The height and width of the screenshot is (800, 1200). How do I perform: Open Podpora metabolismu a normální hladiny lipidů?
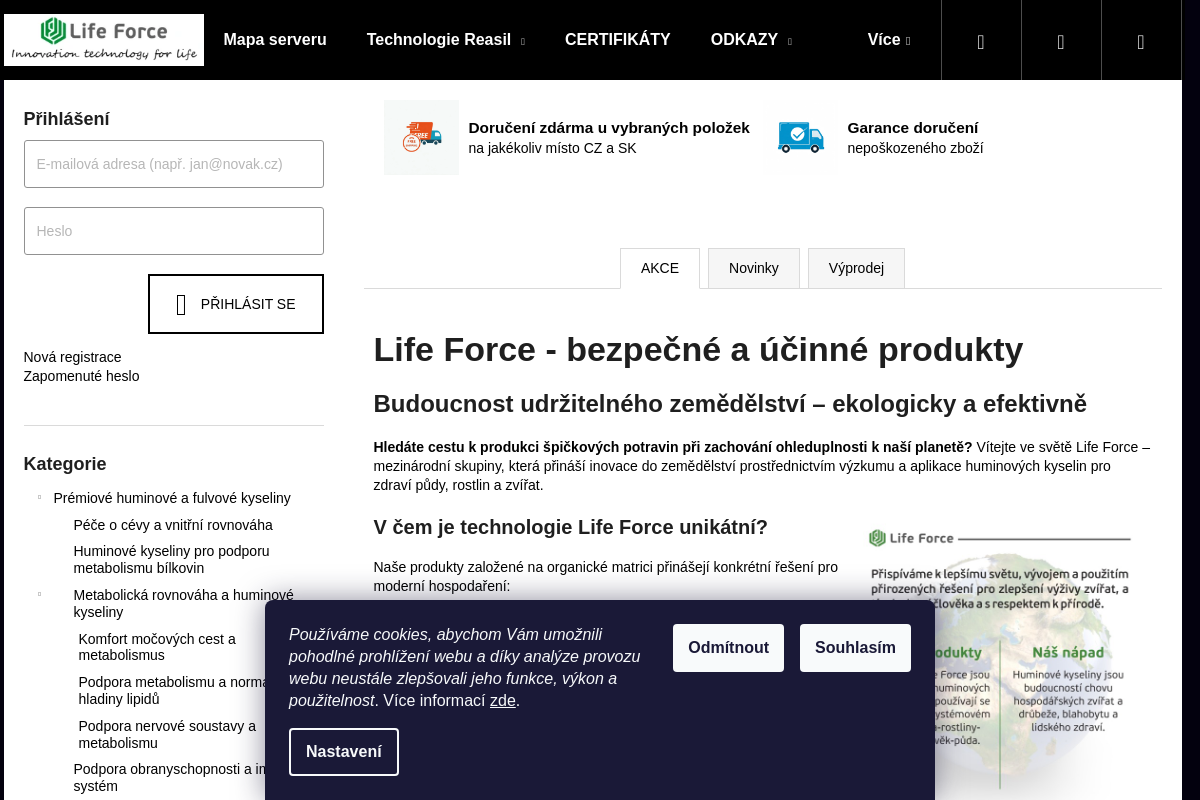(172, 691)
